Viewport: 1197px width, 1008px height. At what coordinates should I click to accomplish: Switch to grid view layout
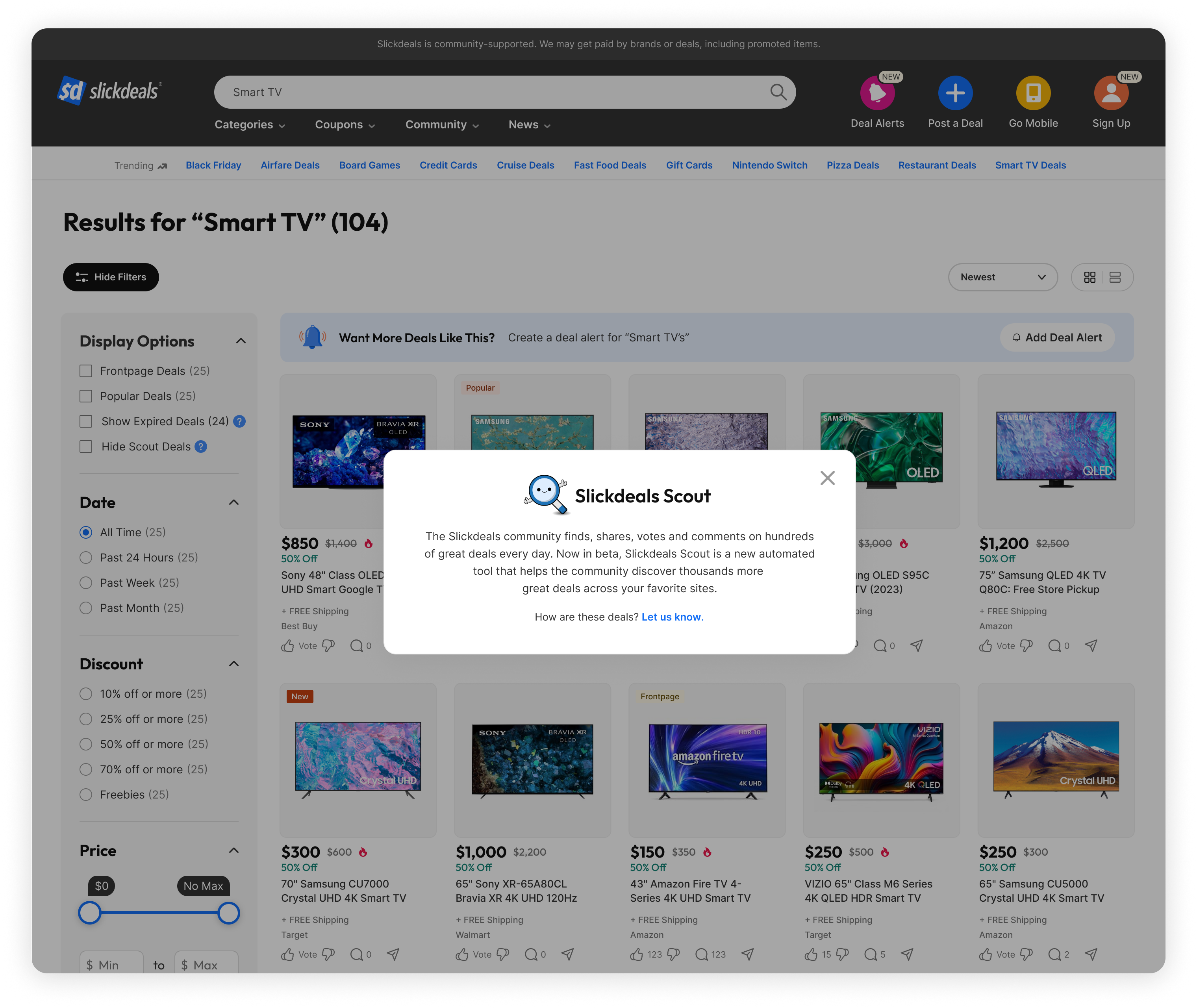pos(1090,277)
